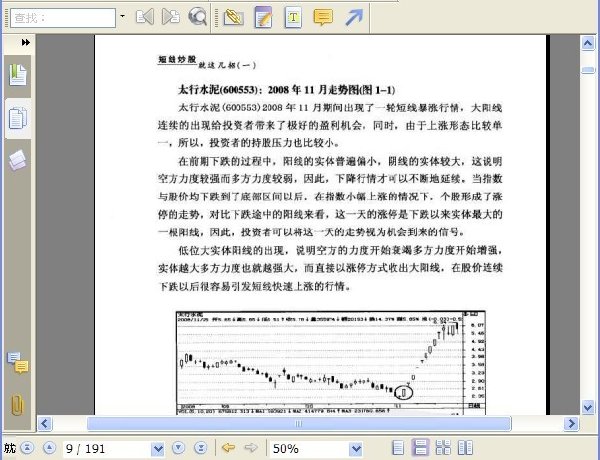Toggle facing pages layout view
Screen dimensions: 600x460
coord(465,447)
